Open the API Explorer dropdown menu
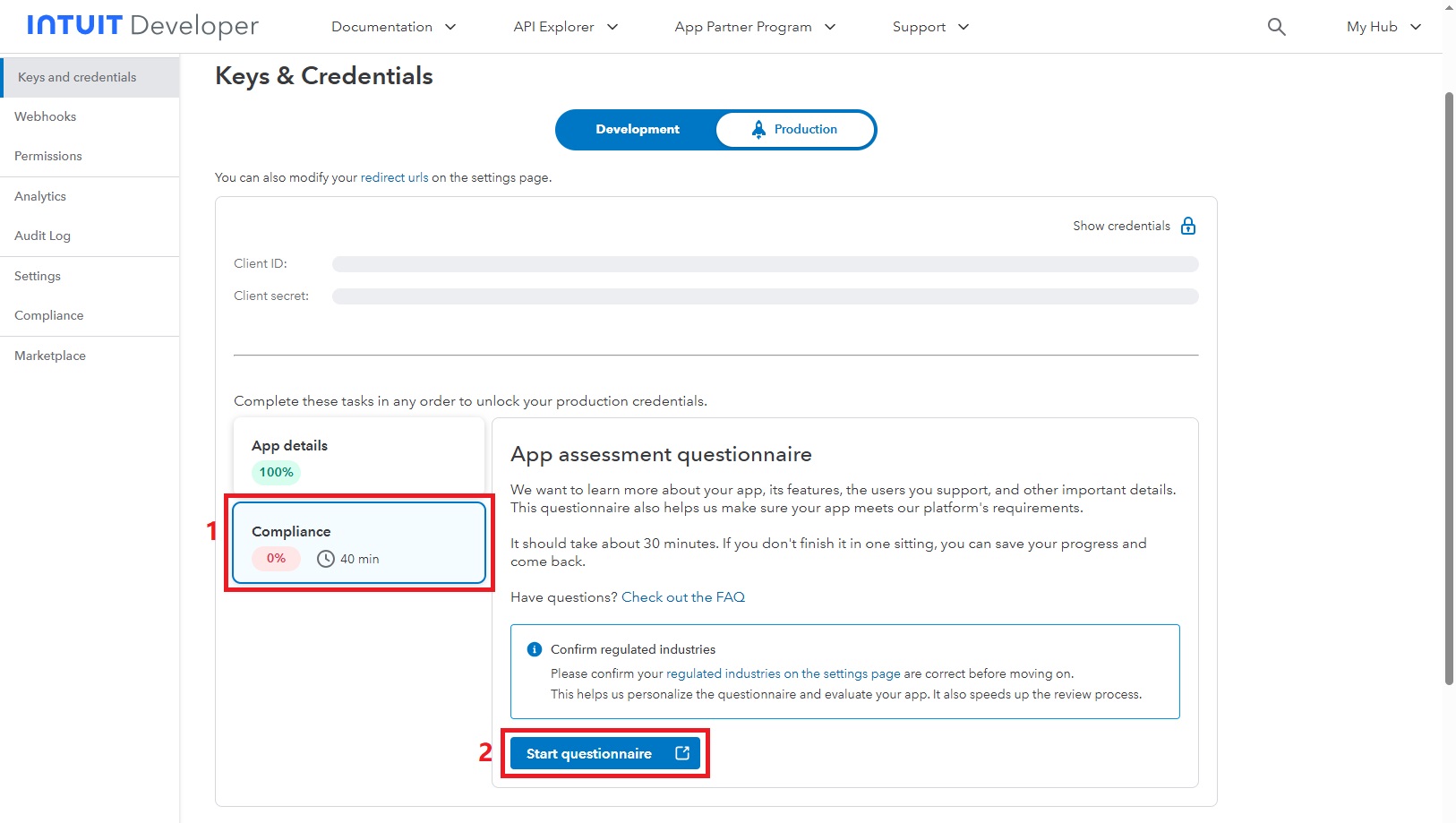Viewport: 1456px width, 823px height. pos(565,27)
